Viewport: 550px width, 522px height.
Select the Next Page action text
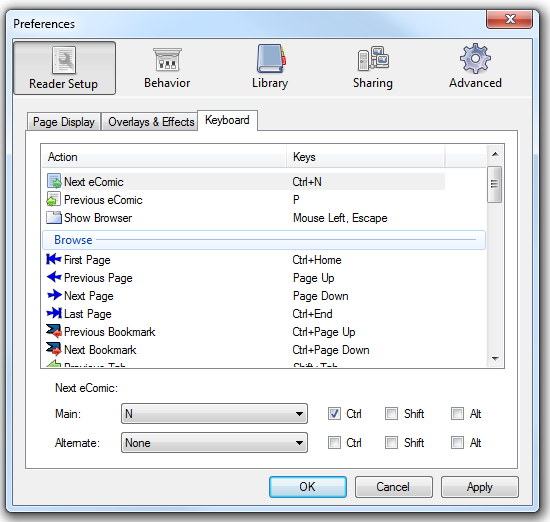click(89, 296)
